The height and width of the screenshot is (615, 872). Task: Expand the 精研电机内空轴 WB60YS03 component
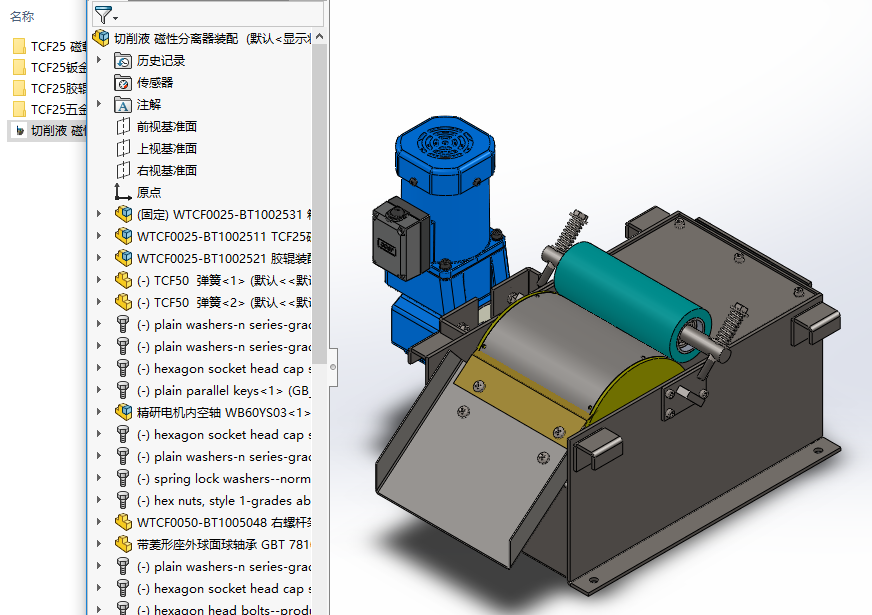(x=99, y=411)
